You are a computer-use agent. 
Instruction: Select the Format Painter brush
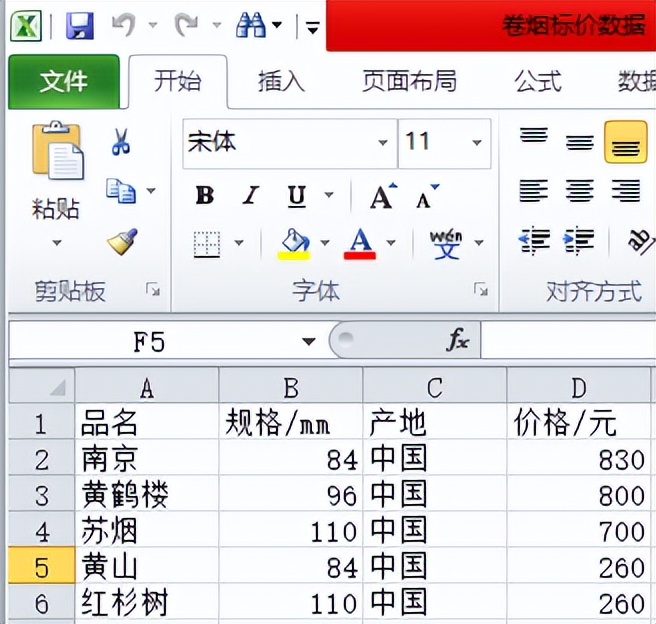[122, 242]
